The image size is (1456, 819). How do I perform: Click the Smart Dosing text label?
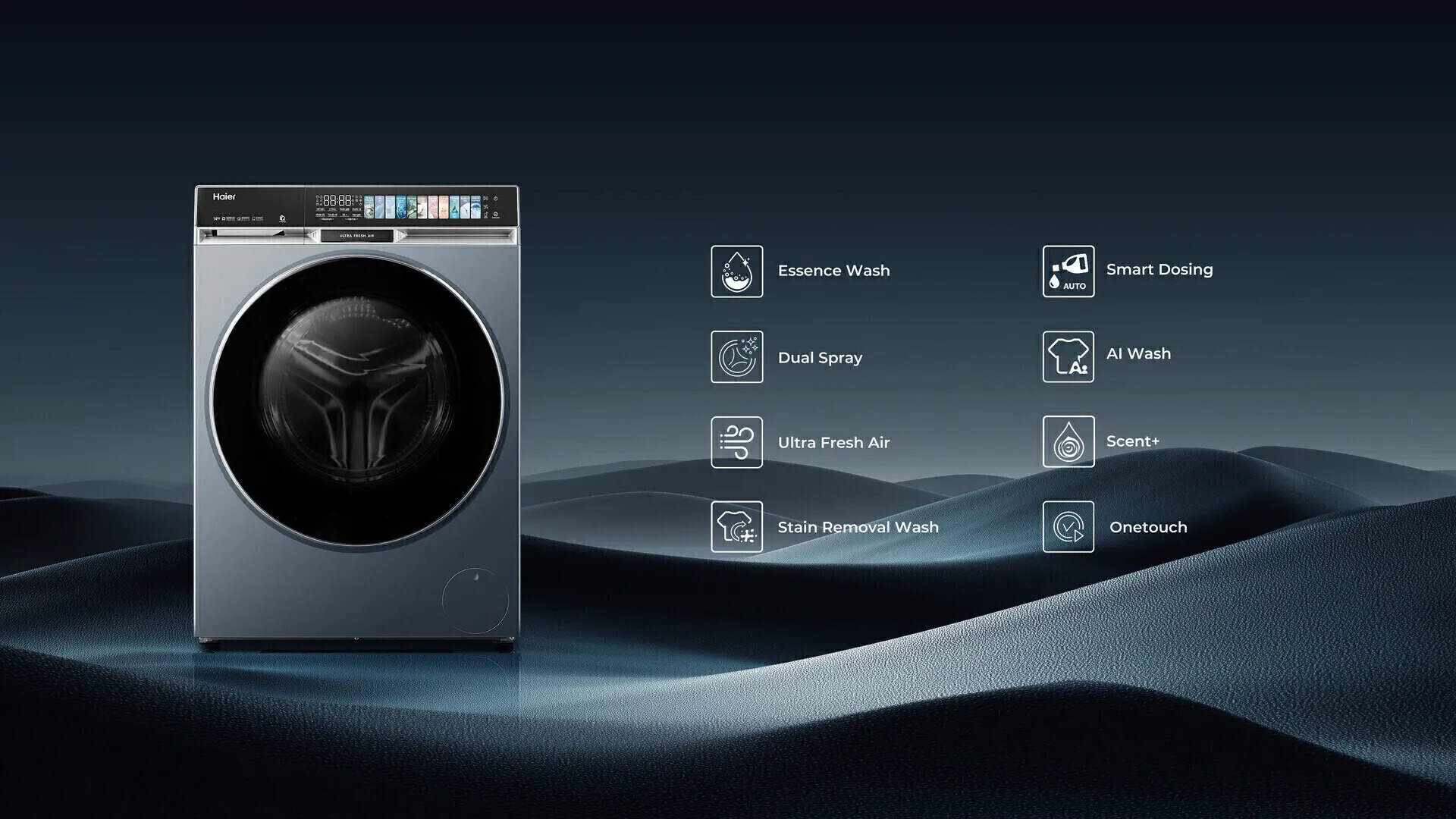[1159, 269]
